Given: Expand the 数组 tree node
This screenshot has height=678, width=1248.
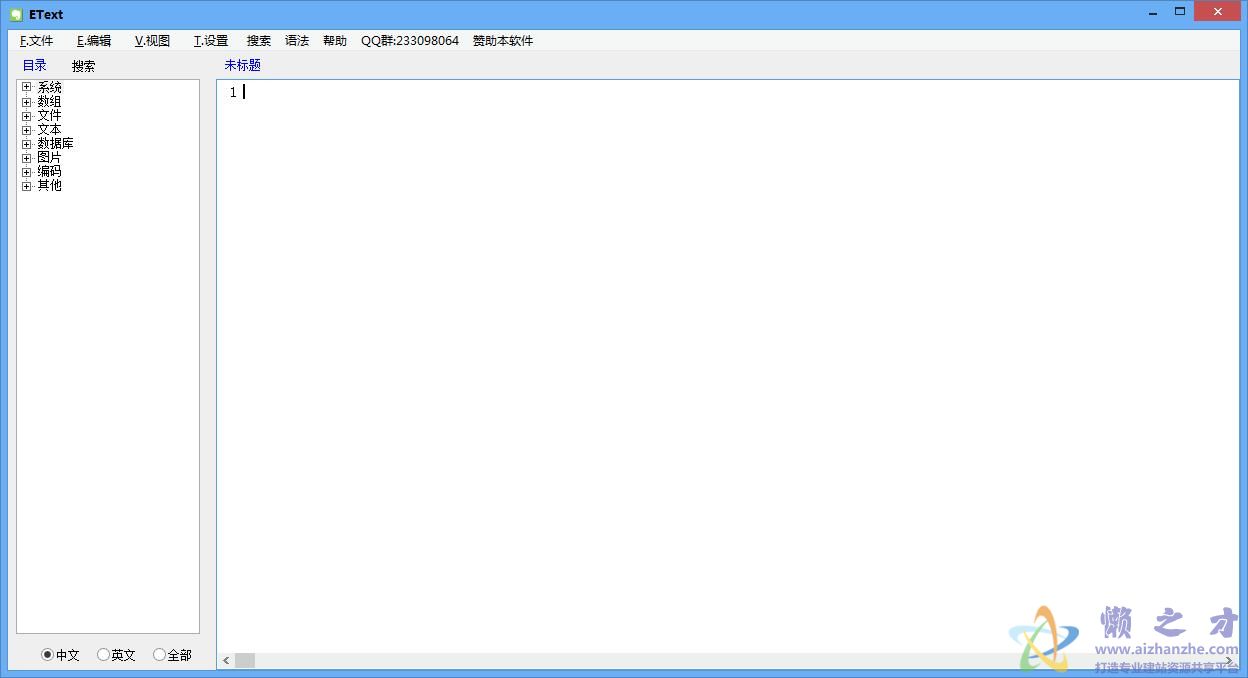Looking at the screenshot, I should [27, 102].
